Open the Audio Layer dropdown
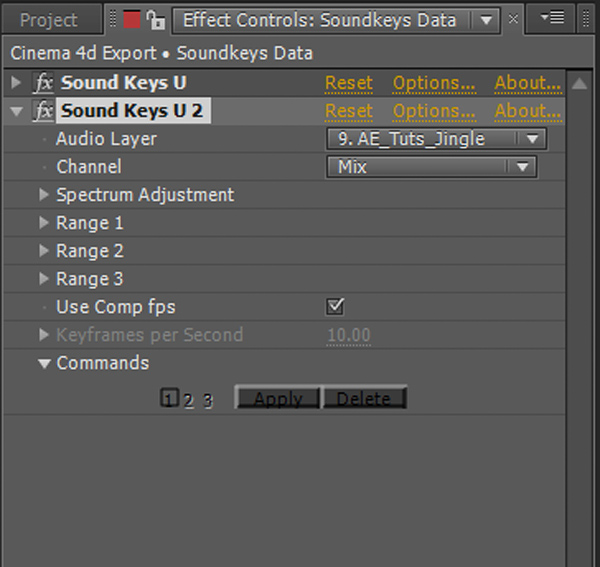 [436, 138]
